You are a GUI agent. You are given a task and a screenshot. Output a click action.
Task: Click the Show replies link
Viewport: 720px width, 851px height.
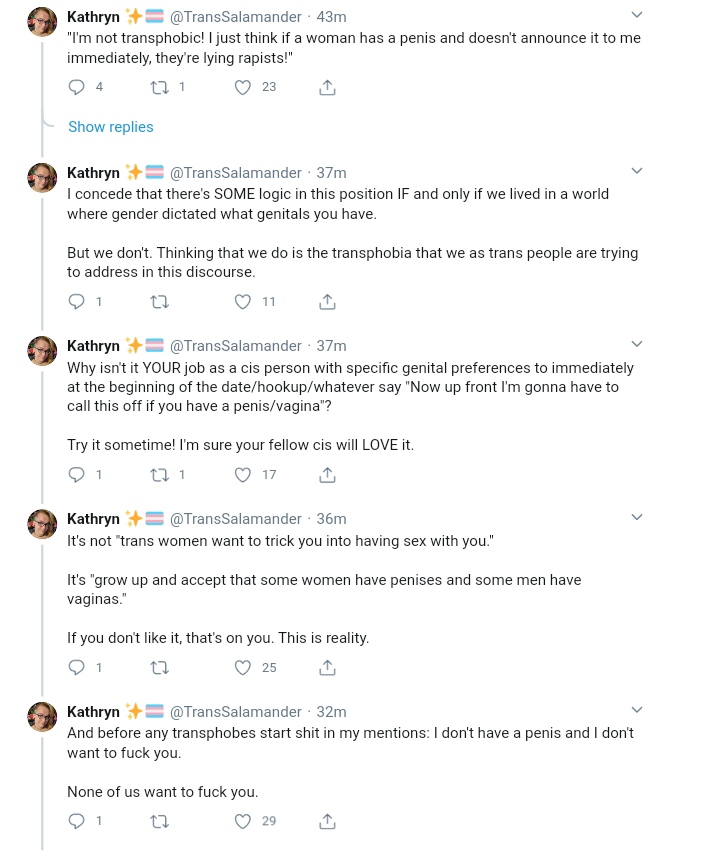point(111,127)
